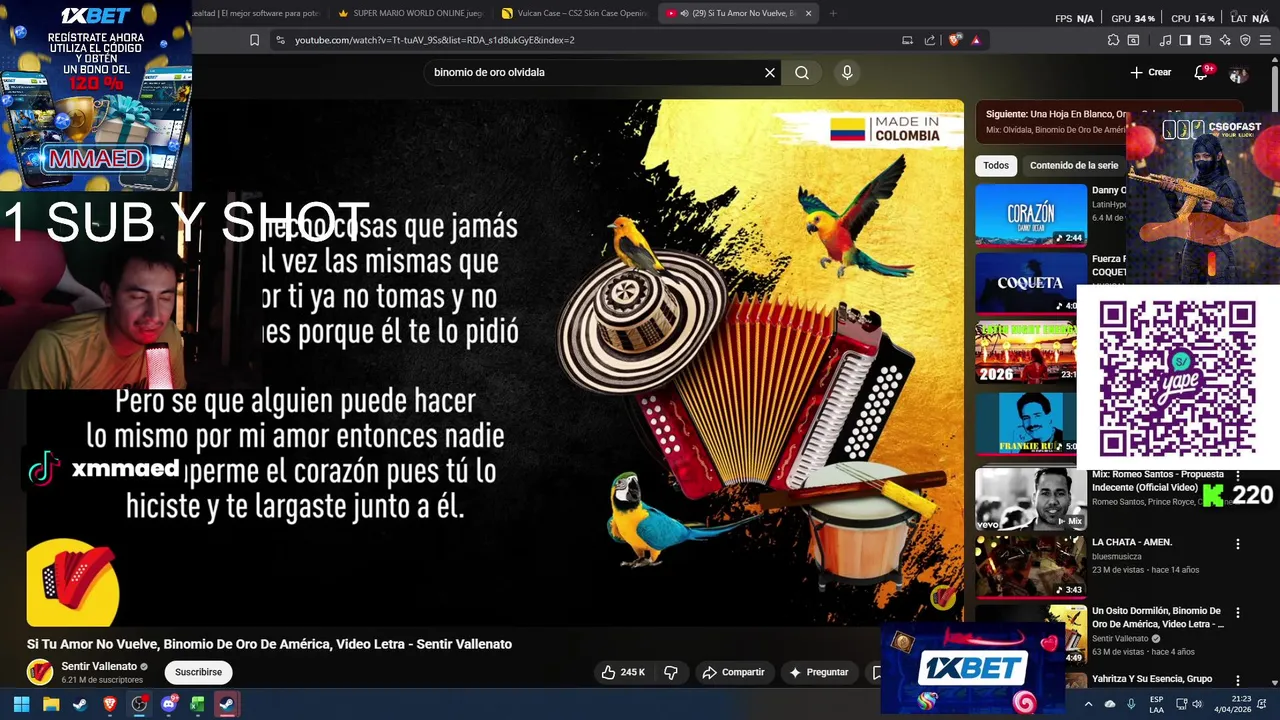
Task: Close the Si Tu Amor No Vuelve tab
Action: 808,13
